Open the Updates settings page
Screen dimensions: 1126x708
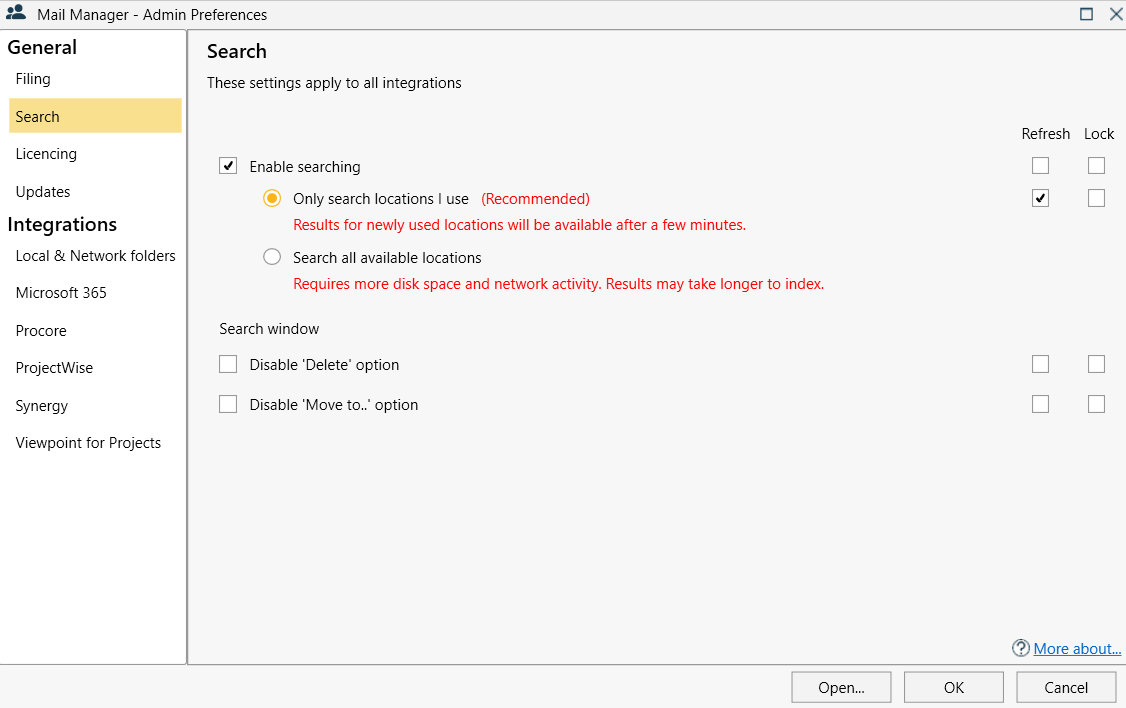41,191
